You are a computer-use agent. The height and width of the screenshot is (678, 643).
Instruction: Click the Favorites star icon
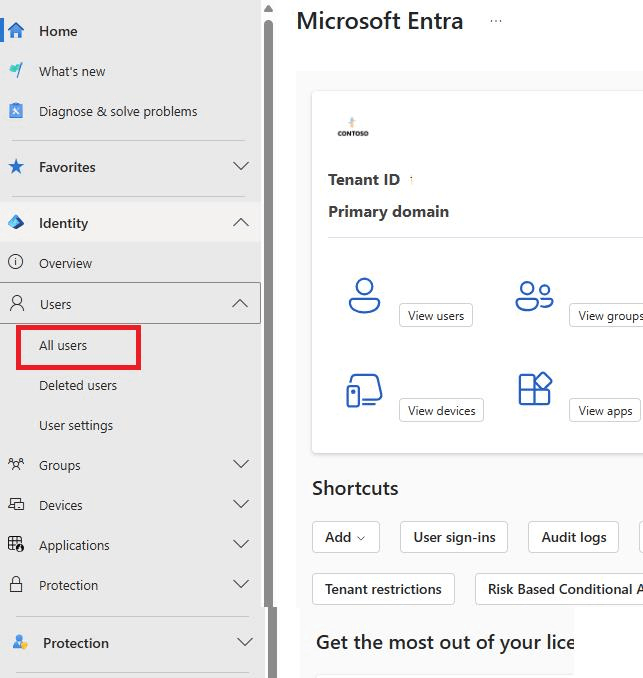tap(16, 166)
